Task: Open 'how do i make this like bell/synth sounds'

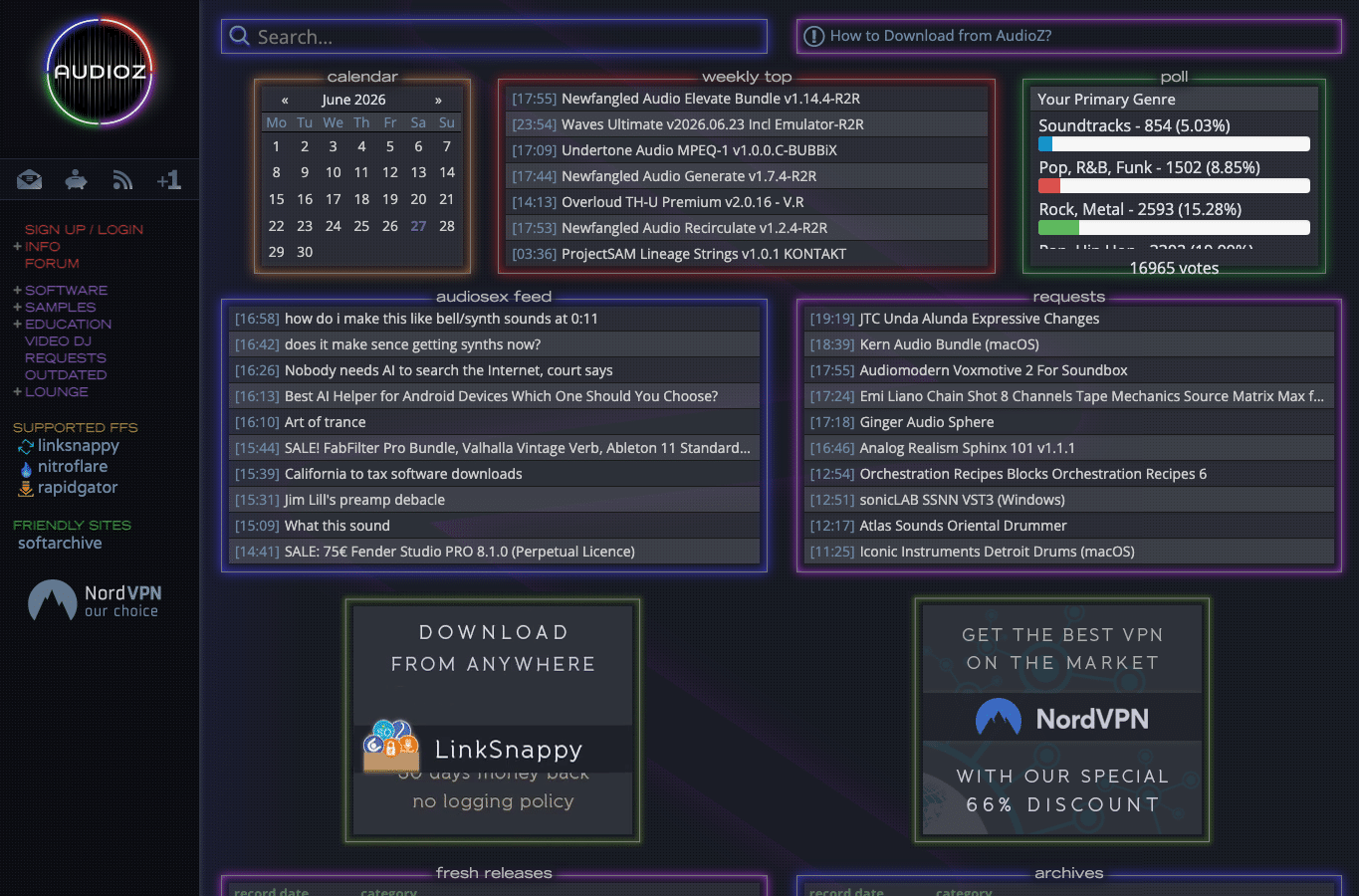Action: pyautogui.click(x=441, y=319)
